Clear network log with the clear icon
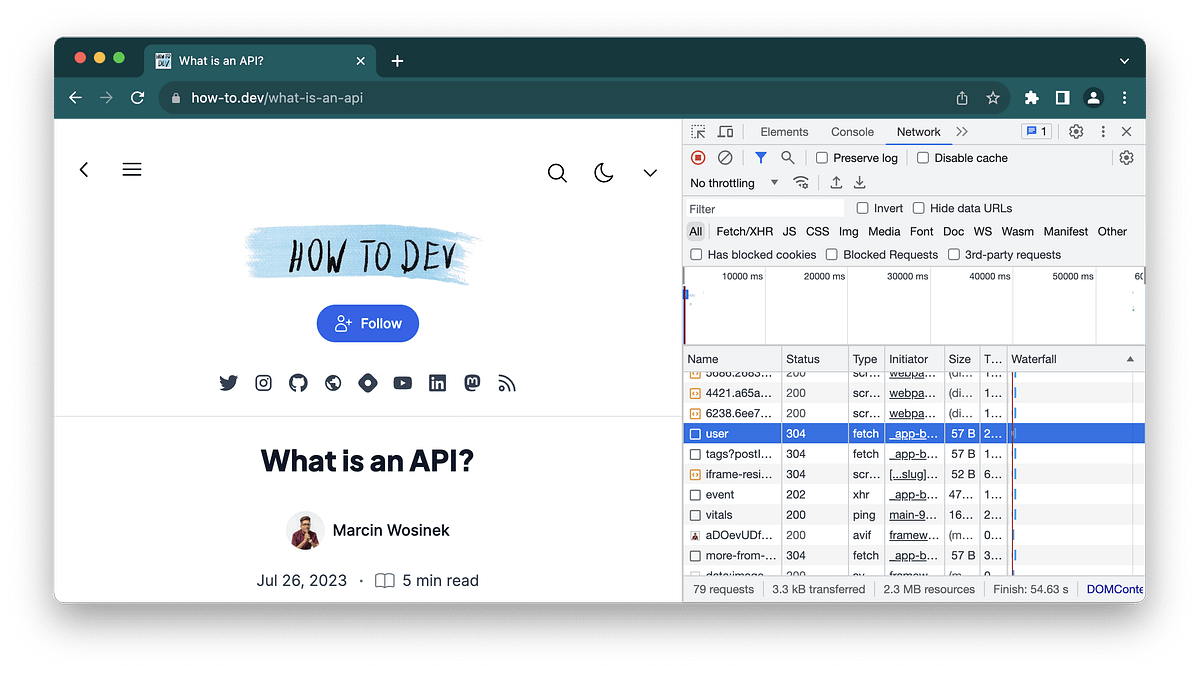1200x674 pixels. 725,157
